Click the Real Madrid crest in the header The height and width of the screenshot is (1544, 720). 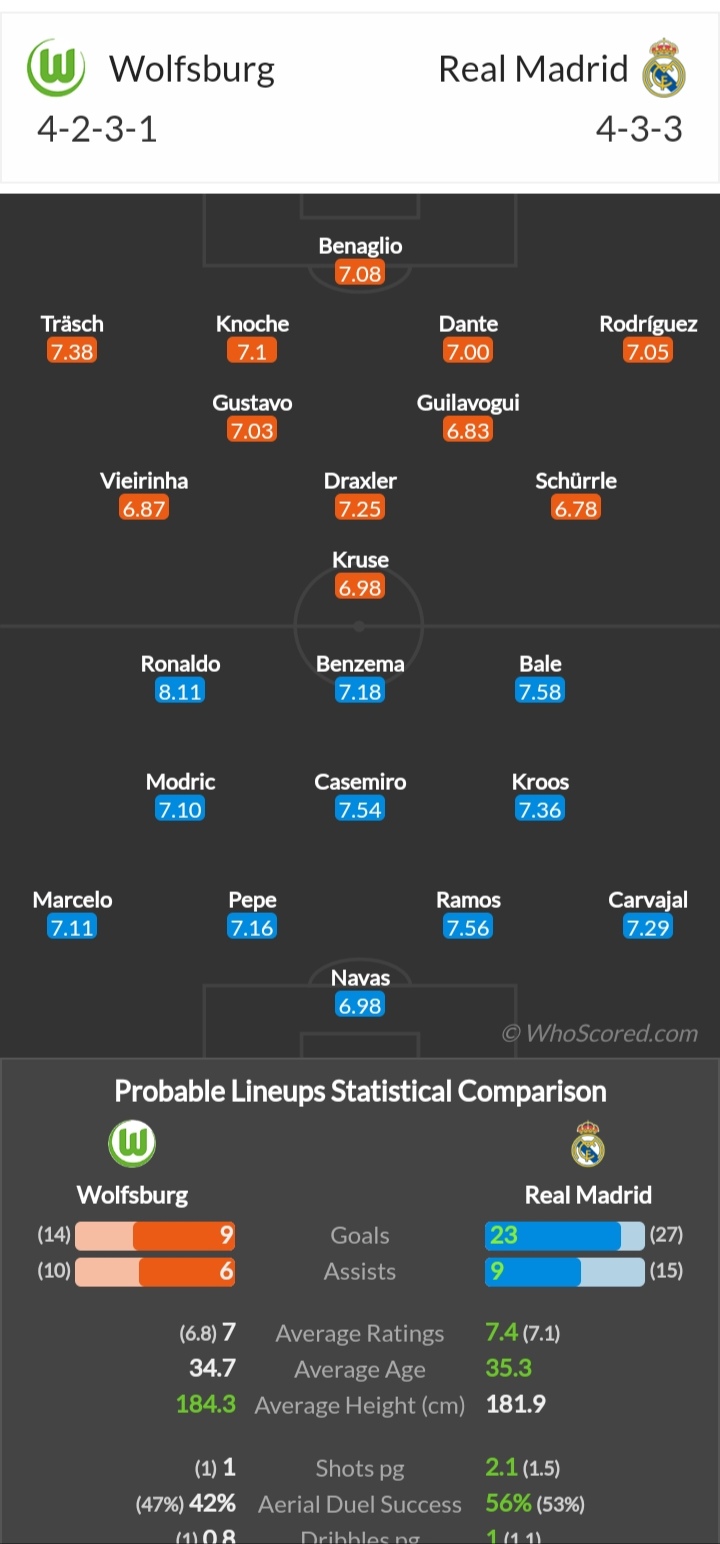pos(664,68)
